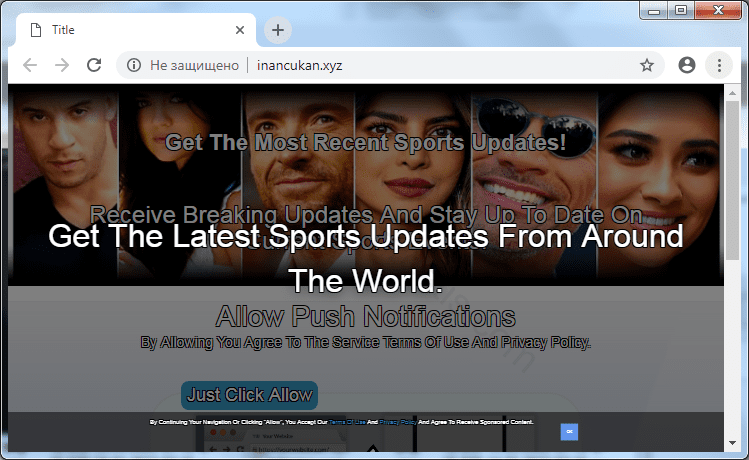Open Chrome's three-dot menu

tap(718, 65)
